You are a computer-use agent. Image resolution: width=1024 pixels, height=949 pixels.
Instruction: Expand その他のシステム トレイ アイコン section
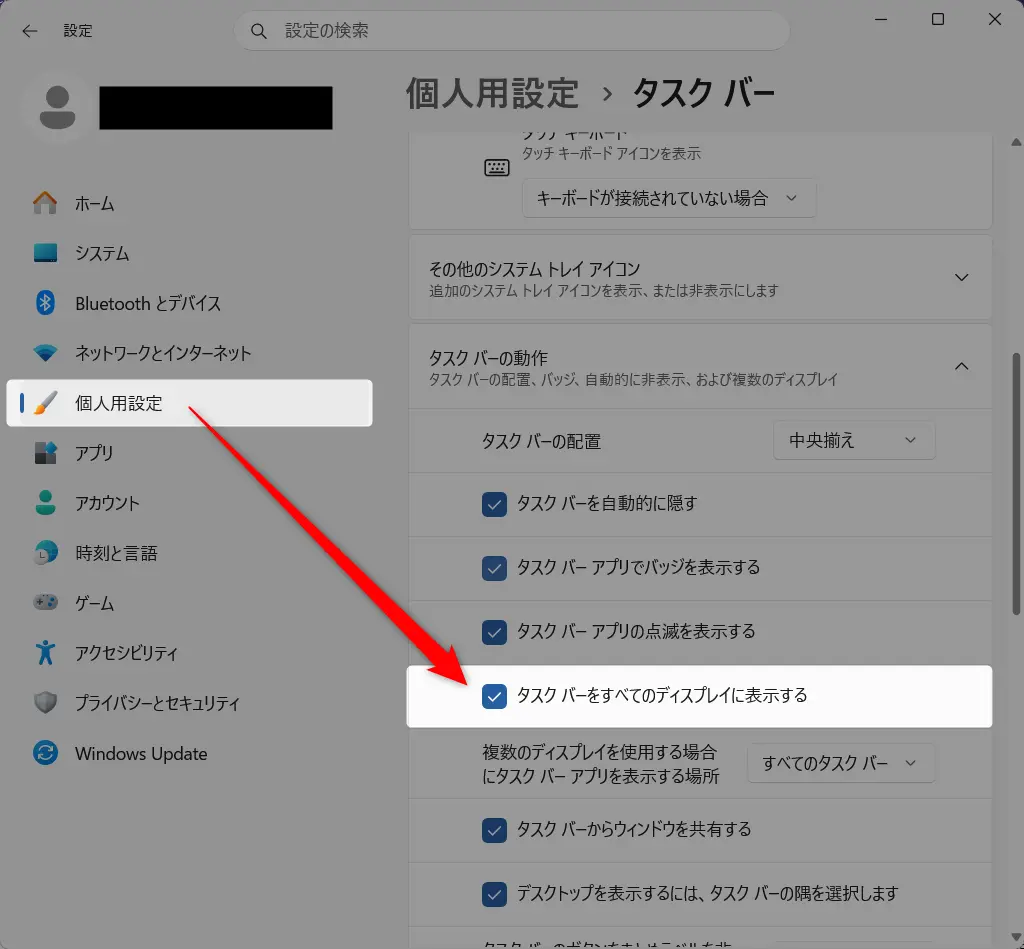(x=961, y=278)
